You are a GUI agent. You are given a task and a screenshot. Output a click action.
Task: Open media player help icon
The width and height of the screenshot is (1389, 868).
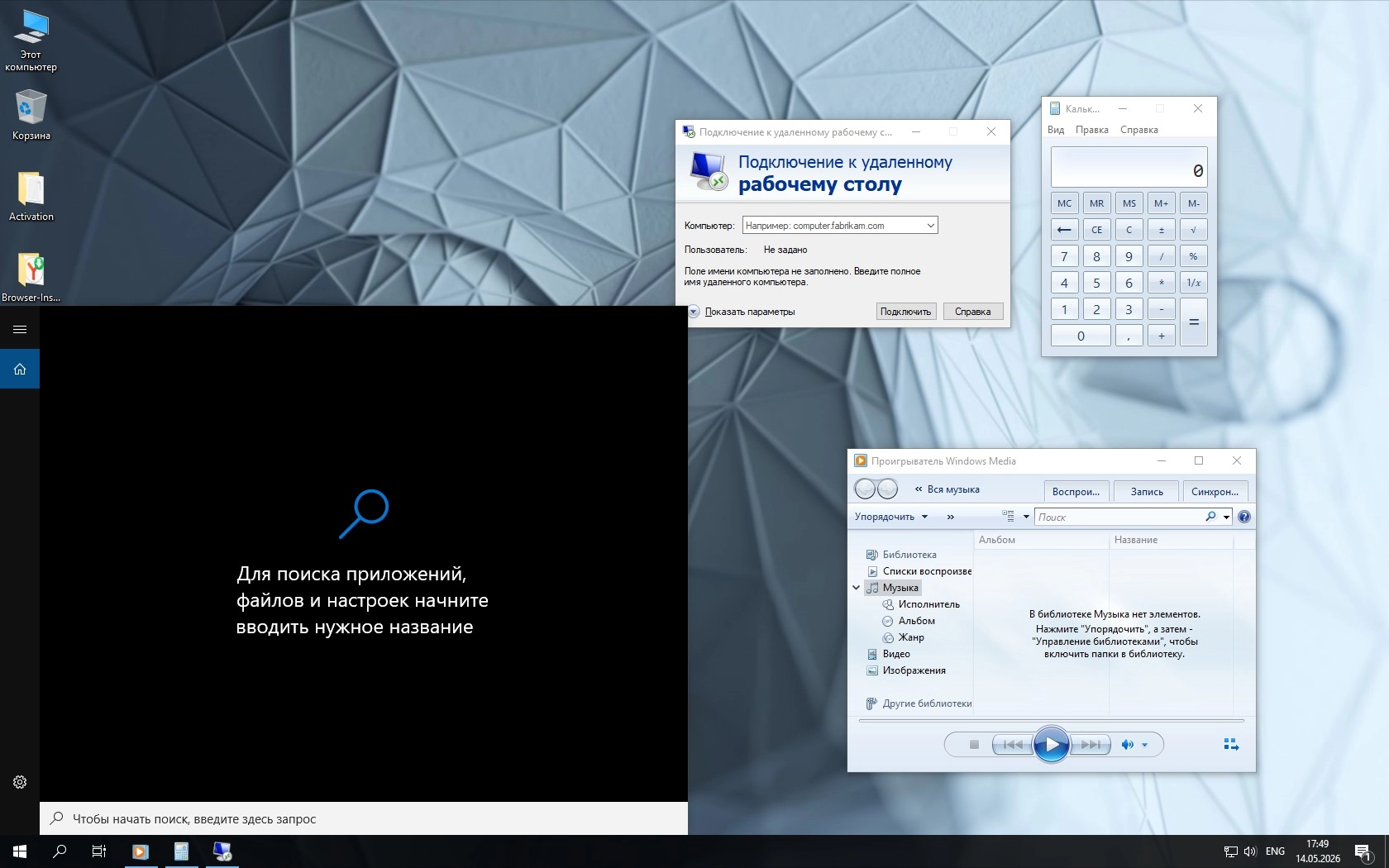click(x=1244, y=517)
